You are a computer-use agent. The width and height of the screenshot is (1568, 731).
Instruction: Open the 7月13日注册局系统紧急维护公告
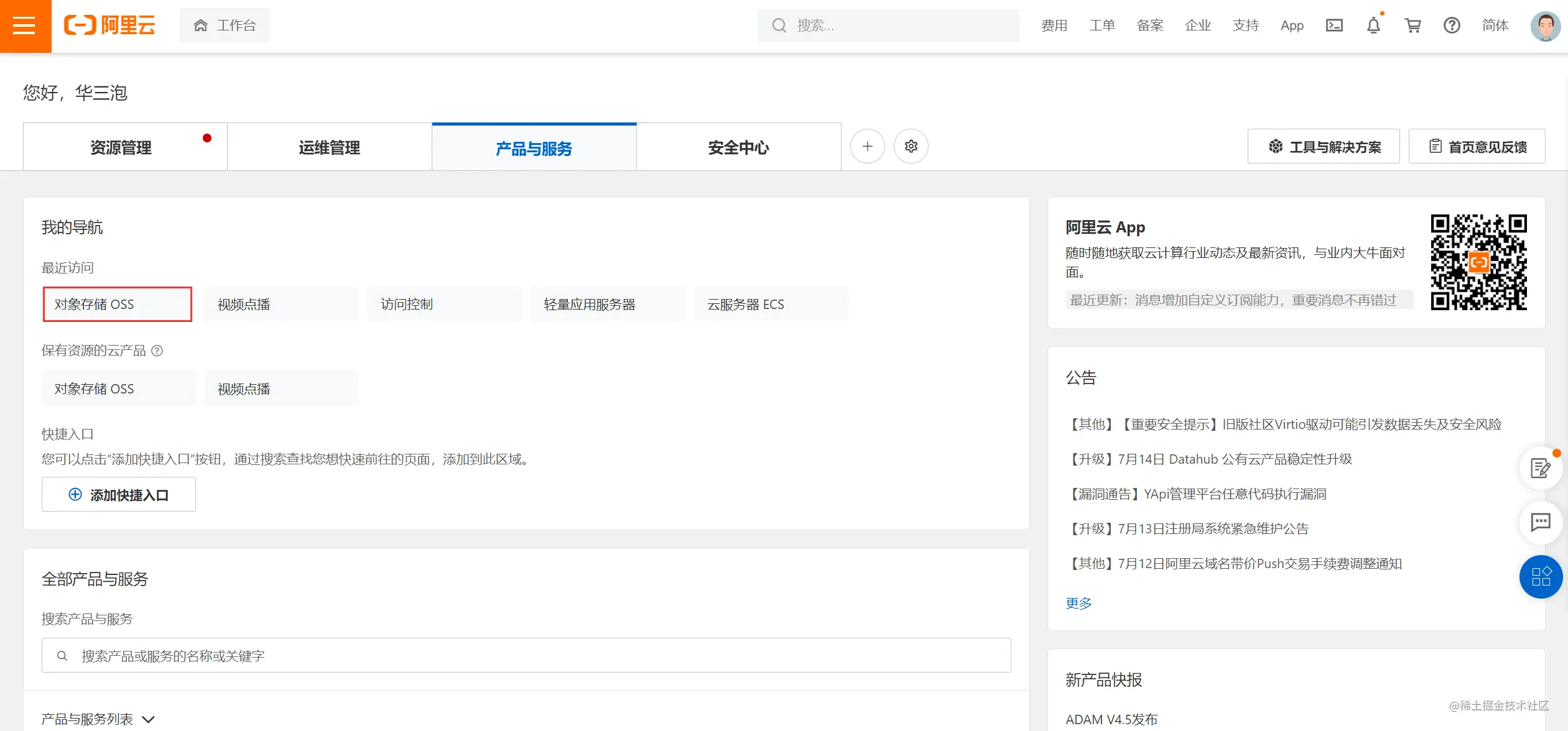(x=1187, y=529)
